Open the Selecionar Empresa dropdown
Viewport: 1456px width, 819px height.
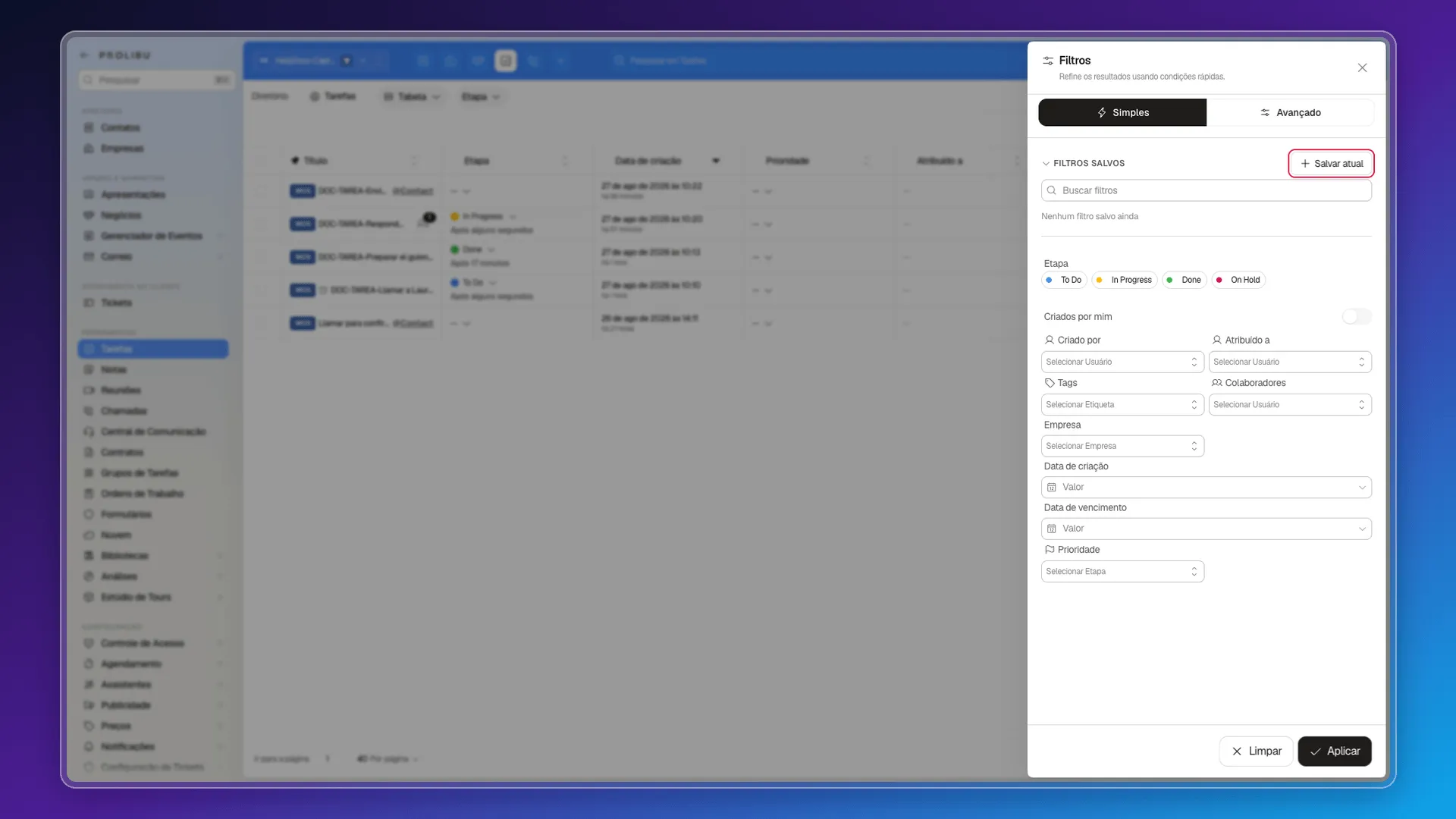pos(1122,446)
